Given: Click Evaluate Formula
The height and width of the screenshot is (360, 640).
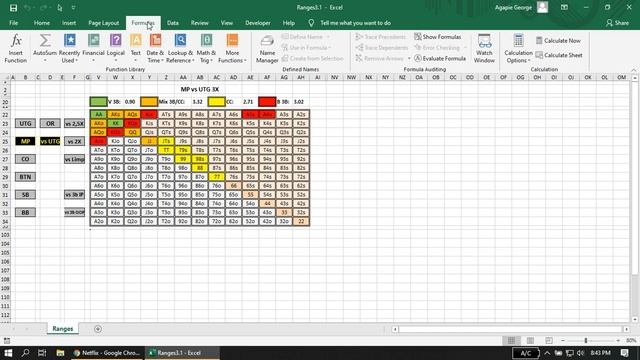Looking at the screenshot, I should [x=440, y=58].
